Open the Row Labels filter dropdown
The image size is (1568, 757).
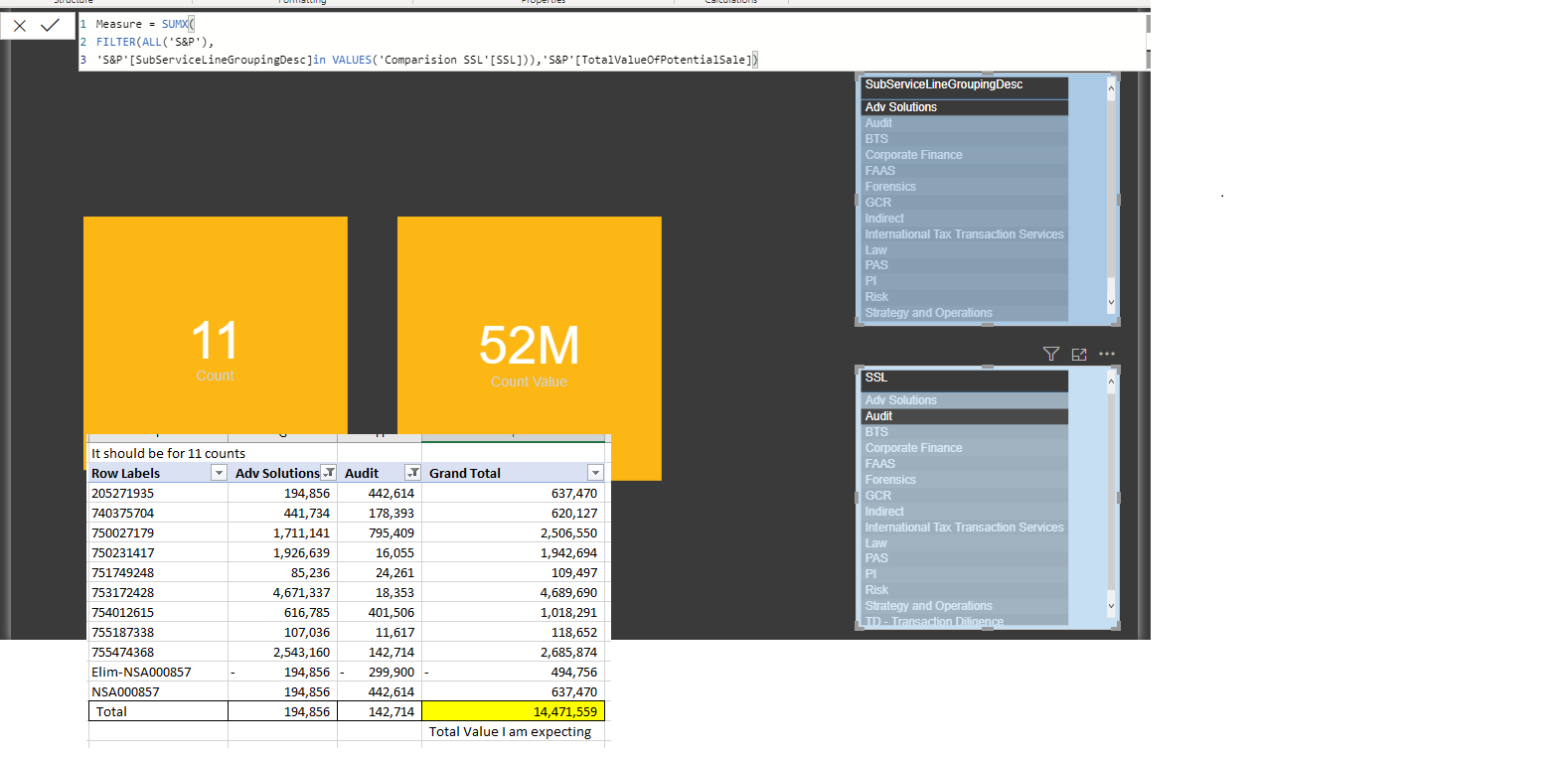point(219,474)
